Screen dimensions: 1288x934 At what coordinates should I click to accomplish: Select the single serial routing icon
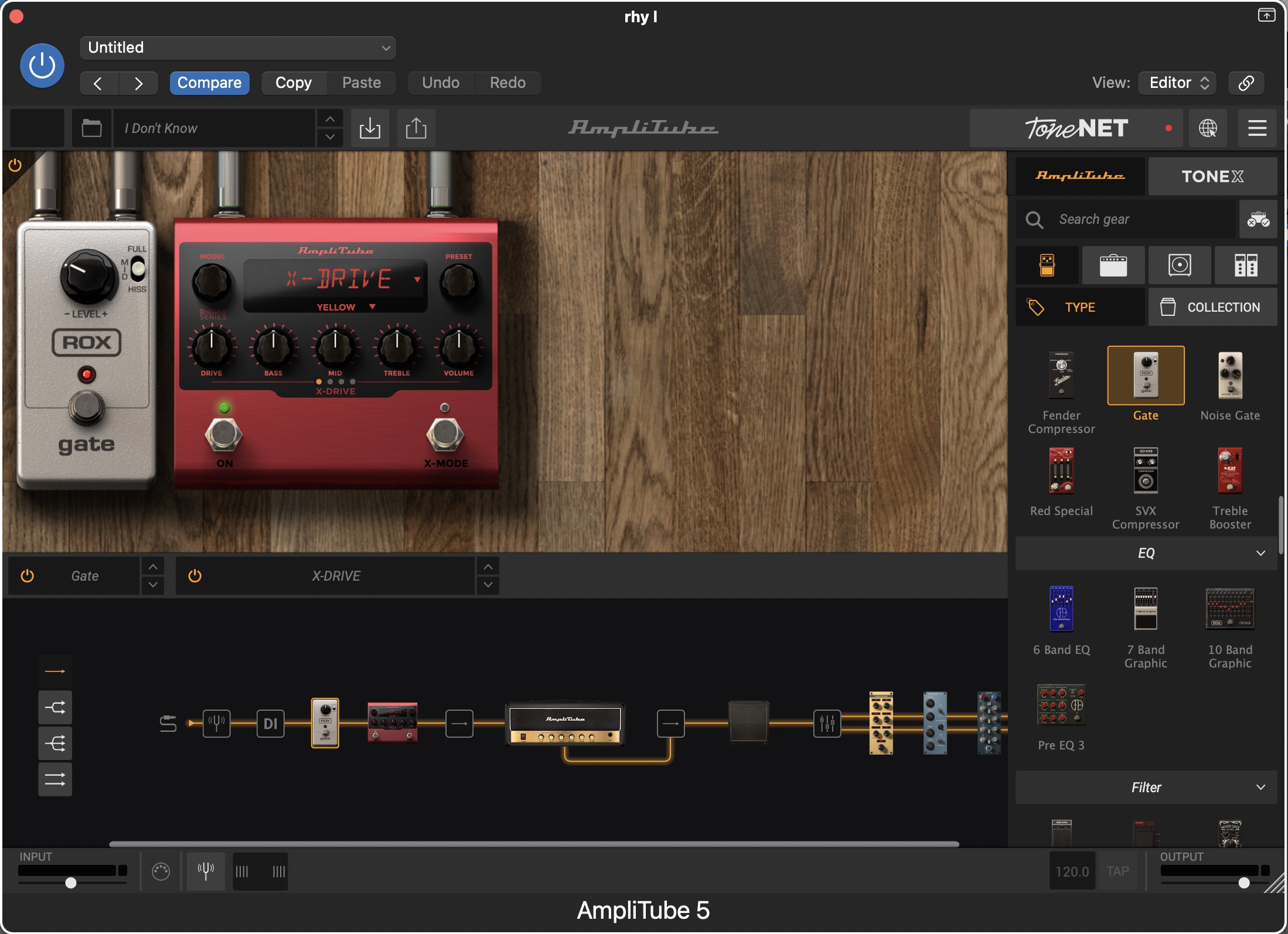55,671
